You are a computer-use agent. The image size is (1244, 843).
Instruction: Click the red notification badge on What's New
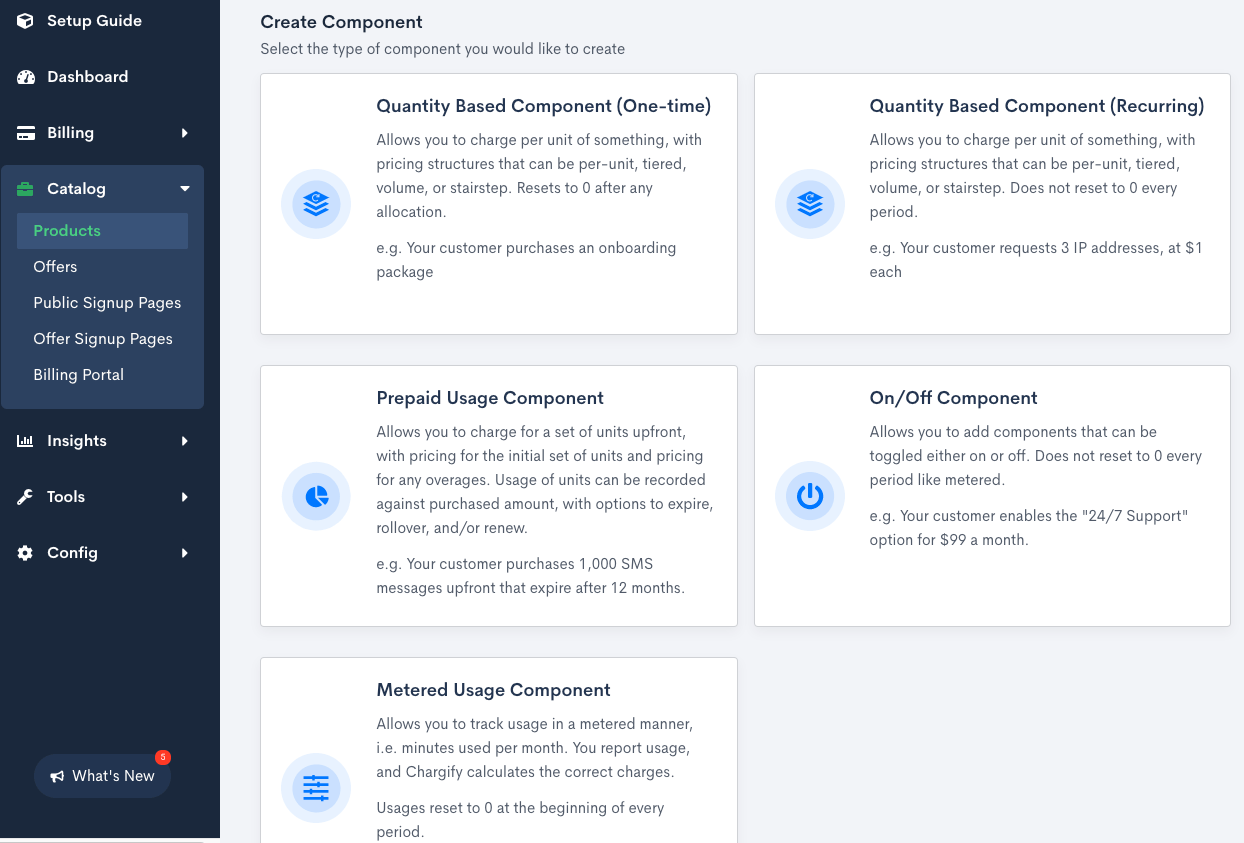click(162, 757)
